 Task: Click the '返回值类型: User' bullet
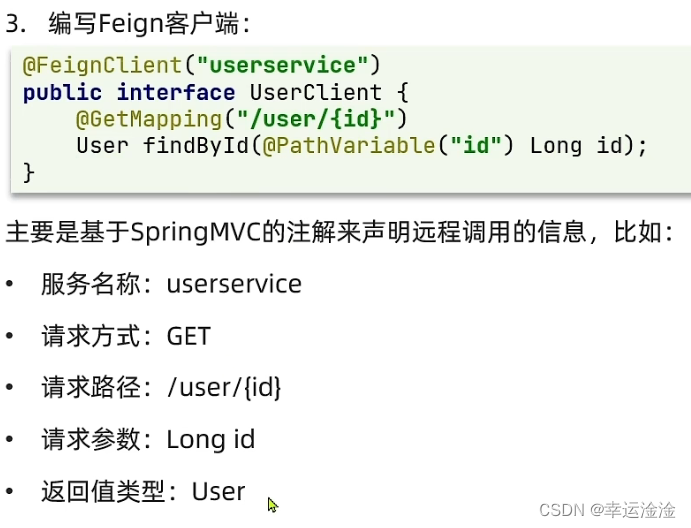click(x=143, y=491)
